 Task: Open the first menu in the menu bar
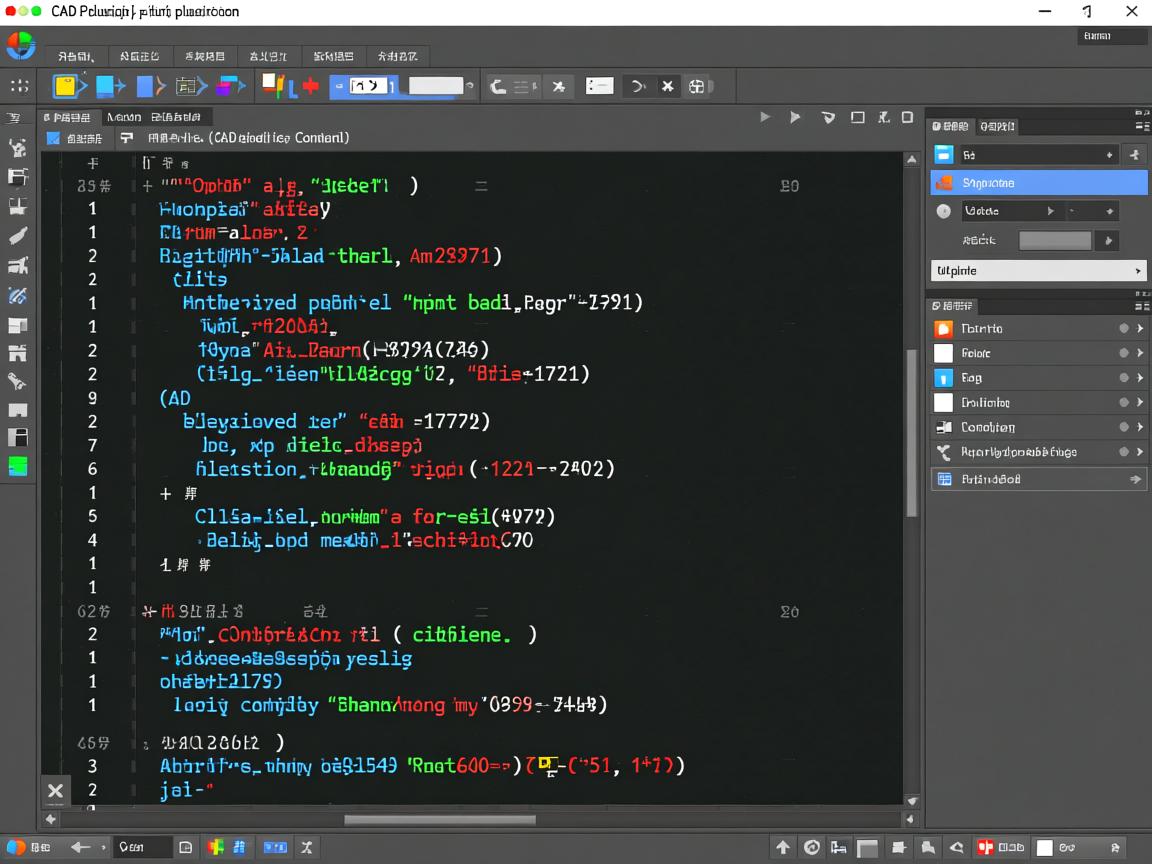pos(76,57)
